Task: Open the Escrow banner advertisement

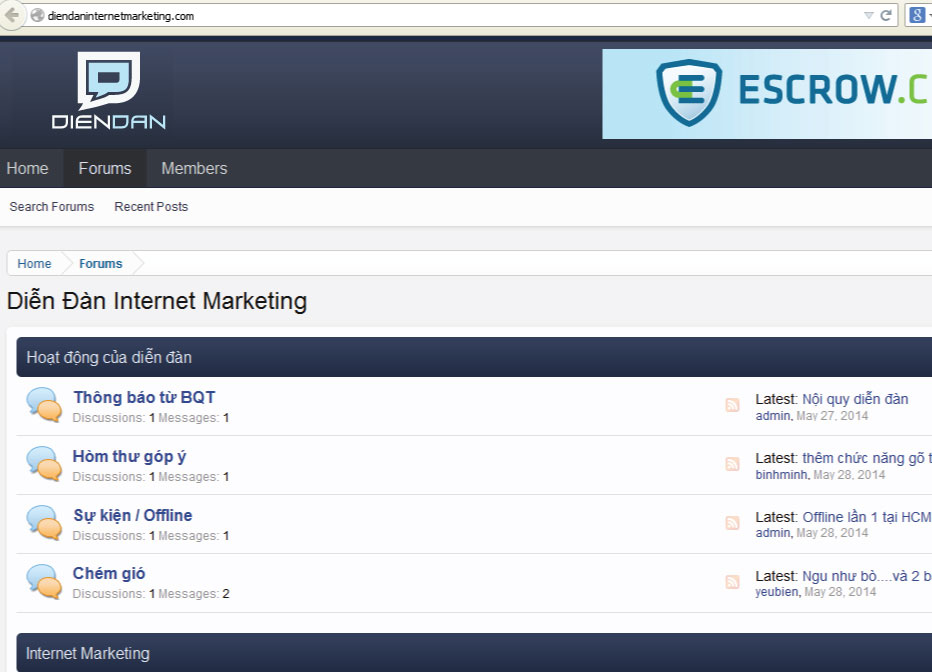Action: point(767,94)
